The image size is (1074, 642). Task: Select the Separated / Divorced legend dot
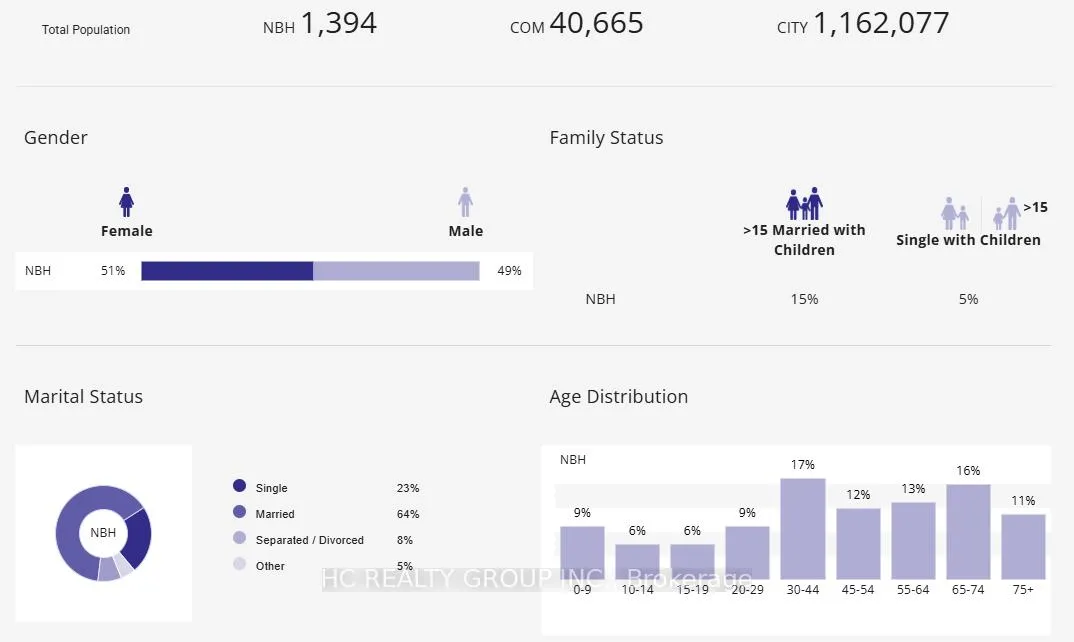point(239,538)
